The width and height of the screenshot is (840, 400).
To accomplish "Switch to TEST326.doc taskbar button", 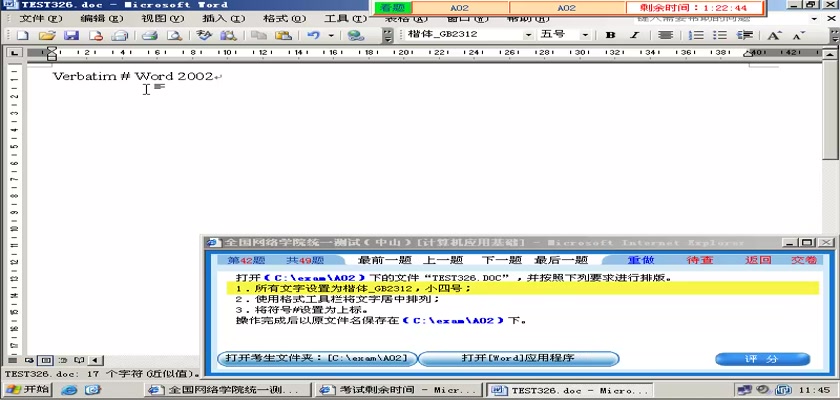I will (x=569, y=390).
